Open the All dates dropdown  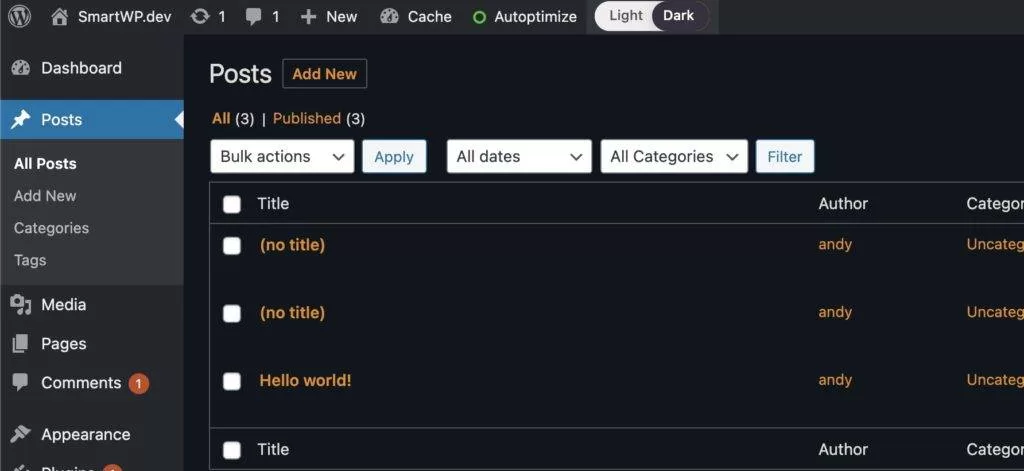[518, 156]
